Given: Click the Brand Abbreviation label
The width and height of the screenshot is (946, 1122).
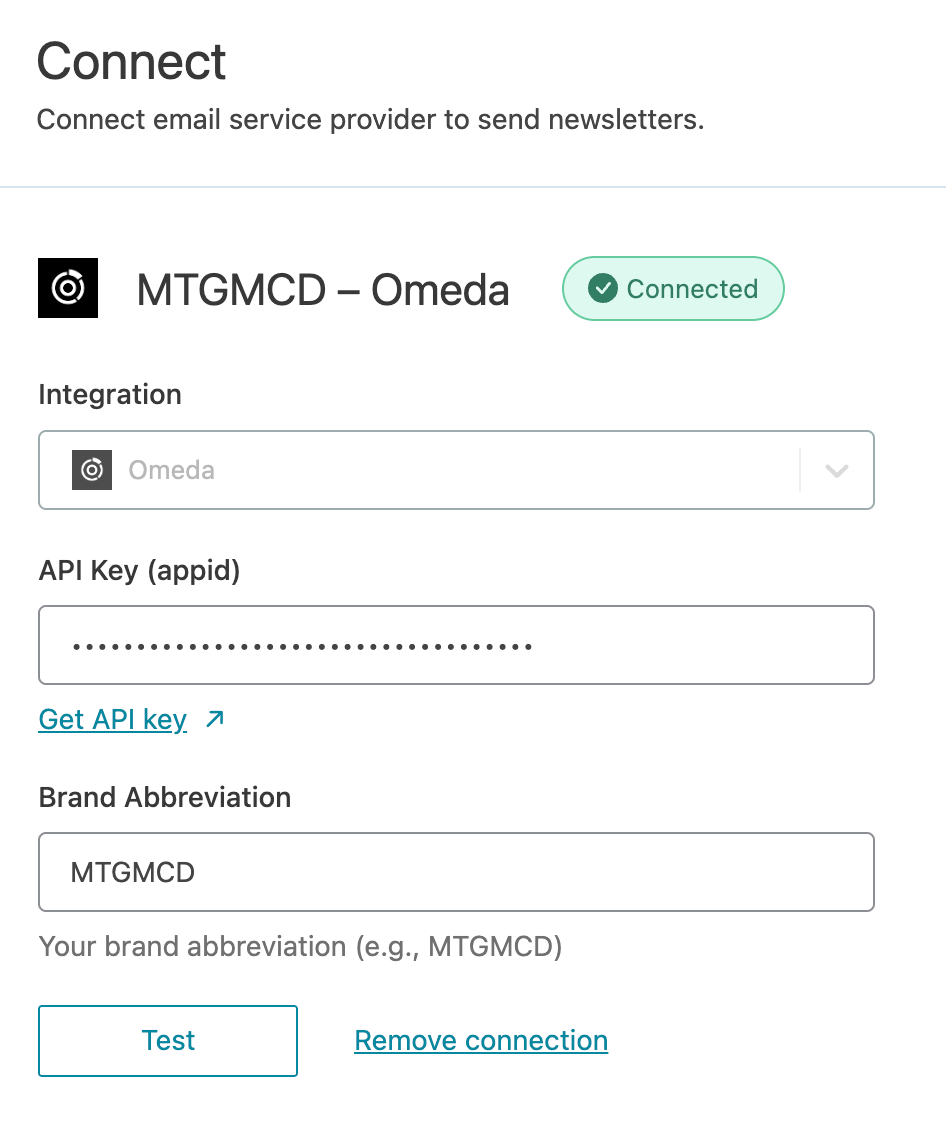Looking at the screenshot, I should coord(165,797).
